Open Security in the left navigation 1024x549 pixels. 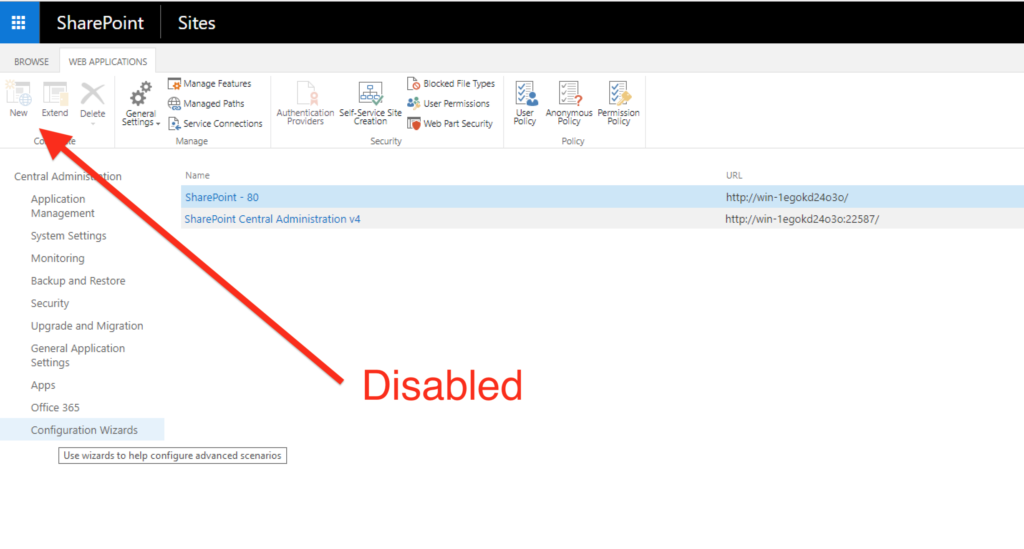(x=50, y=304)
